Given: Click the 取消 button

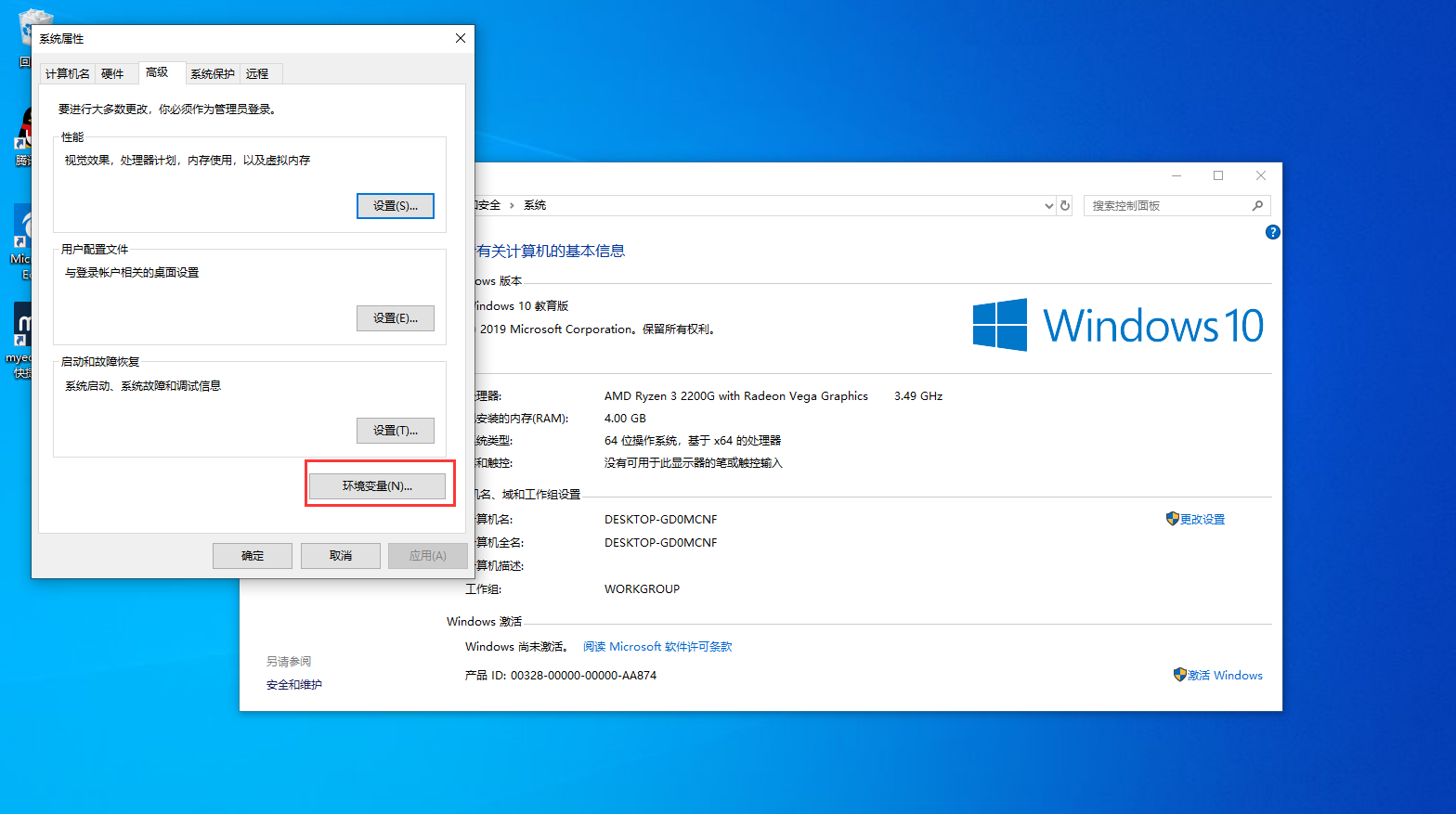Looking at the screenshot, I should 341,556.
